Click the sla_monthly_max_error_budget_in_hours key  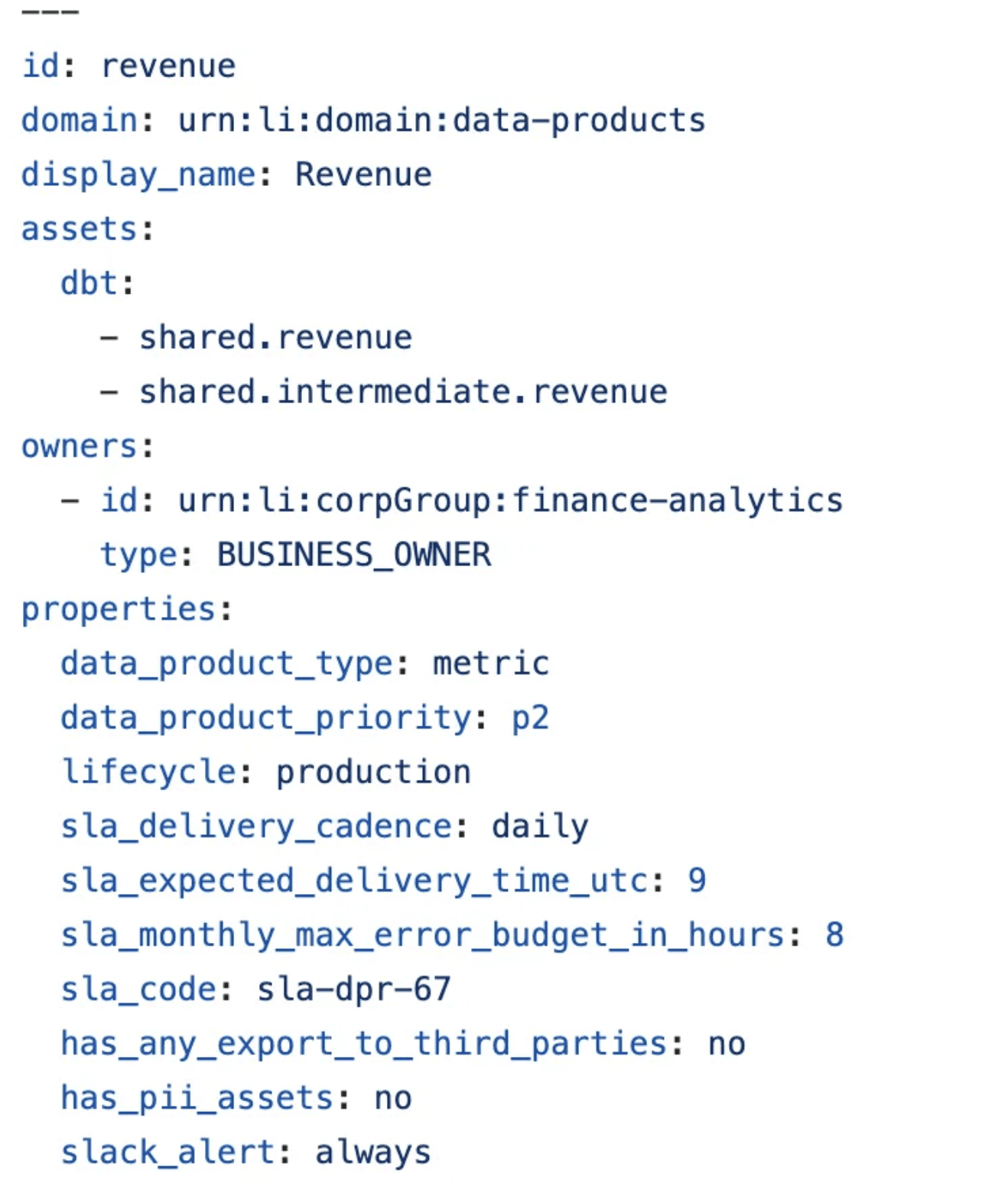coord(422,935)
